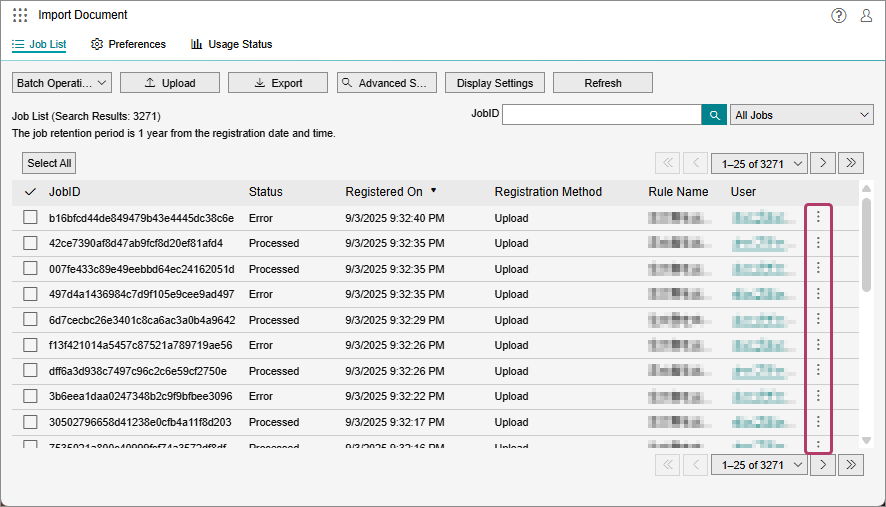Switch to the Preferences tab
886x507 pixels.
(128, 44)
